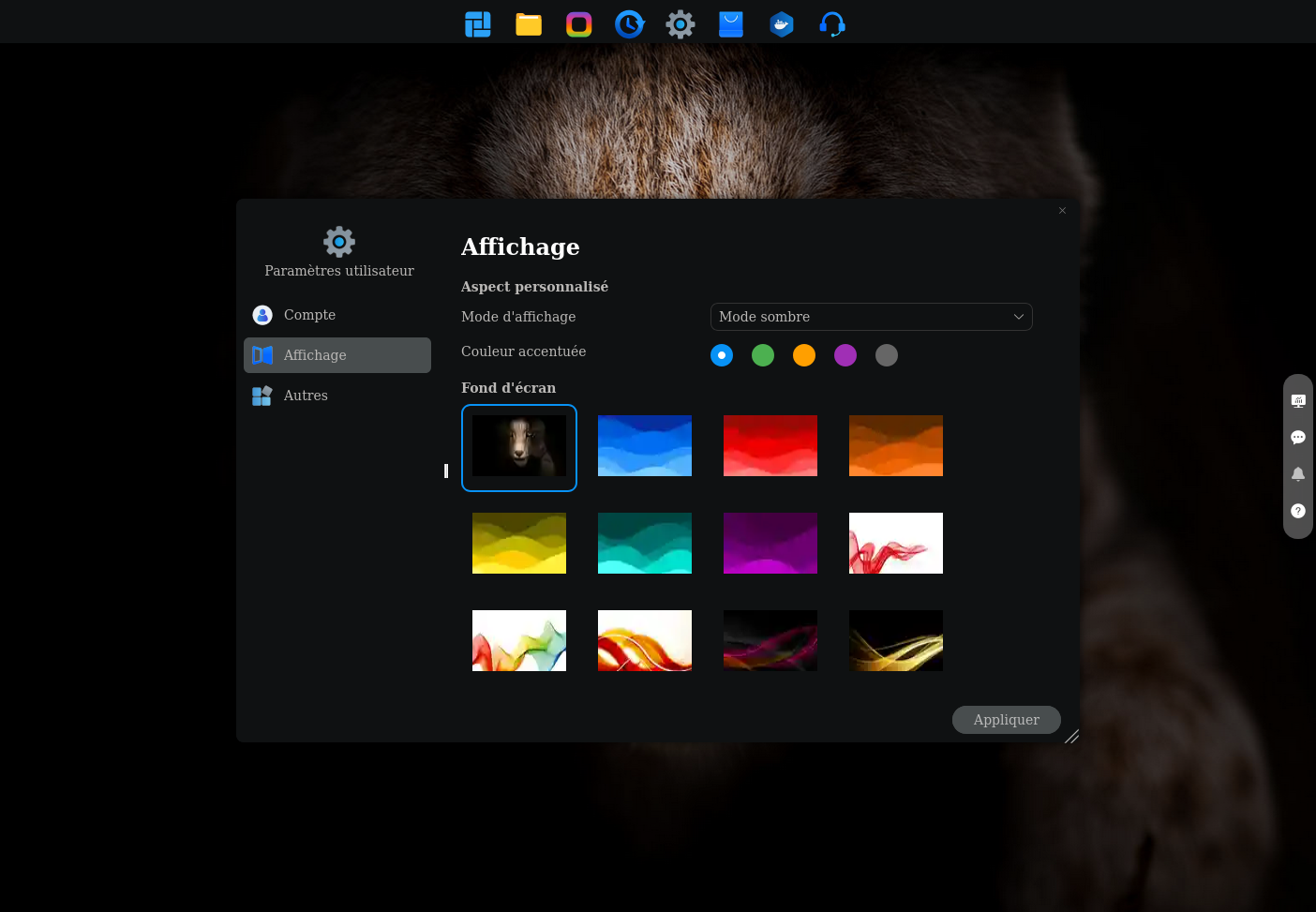Set purple as accent color
Screen dimensions: 1316x912
click(845, 355)
